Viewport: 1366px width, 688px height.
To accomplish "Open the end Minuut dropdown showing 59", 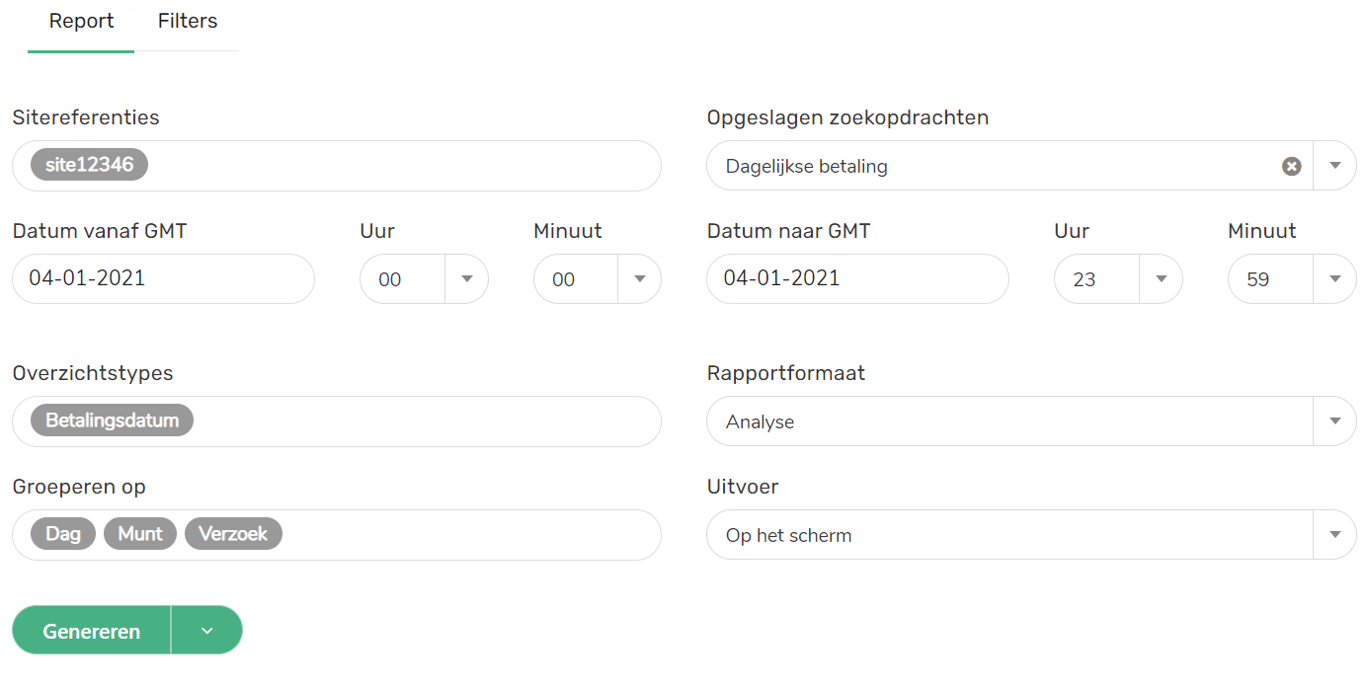I will coord(1335,279).
